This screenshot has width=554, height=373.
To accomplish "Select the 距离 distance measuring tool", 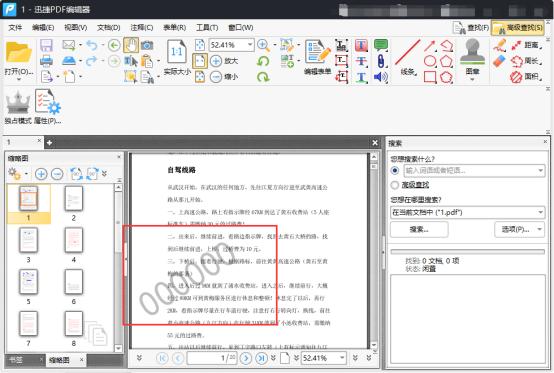I will pyautogui.click(x=526, y=45).
